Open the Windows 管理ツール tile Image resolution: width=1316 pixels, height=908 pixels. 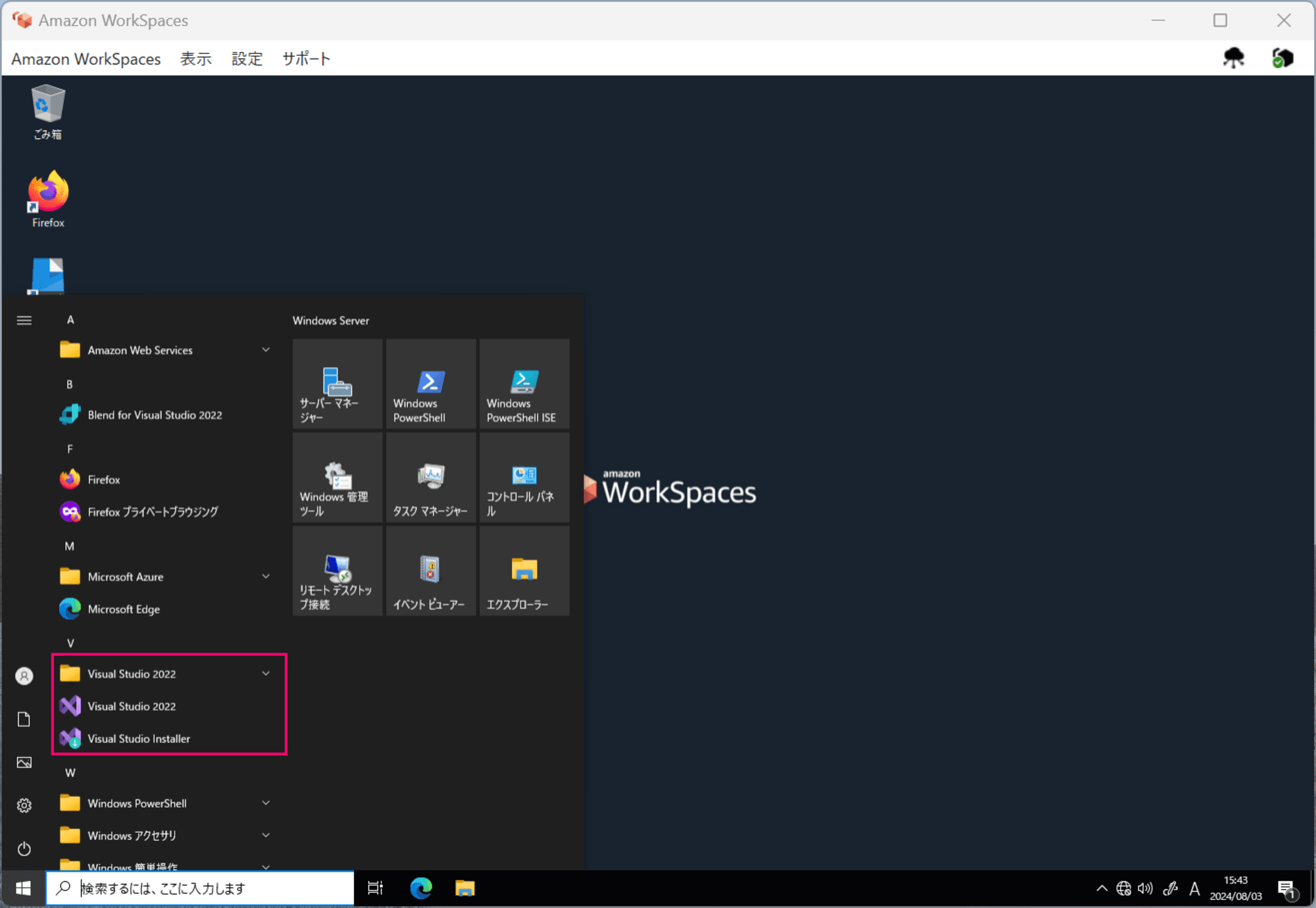coord(338,477)
